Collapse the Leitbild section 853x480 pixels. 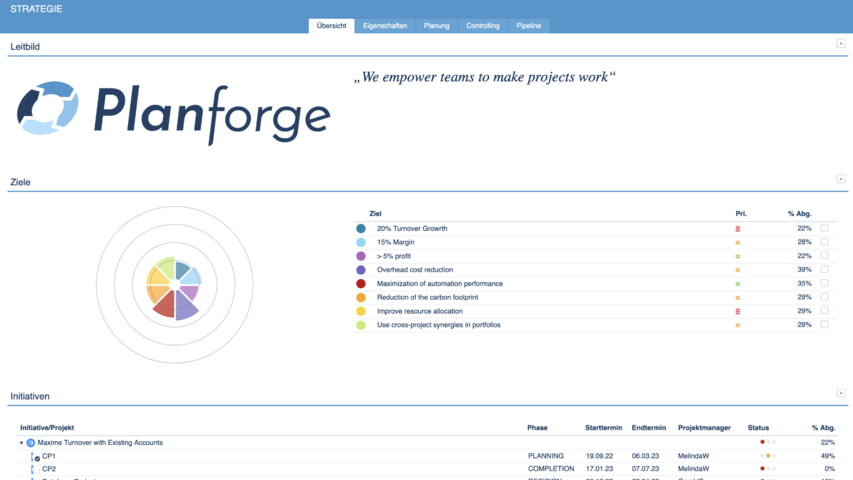click(841, 44)
